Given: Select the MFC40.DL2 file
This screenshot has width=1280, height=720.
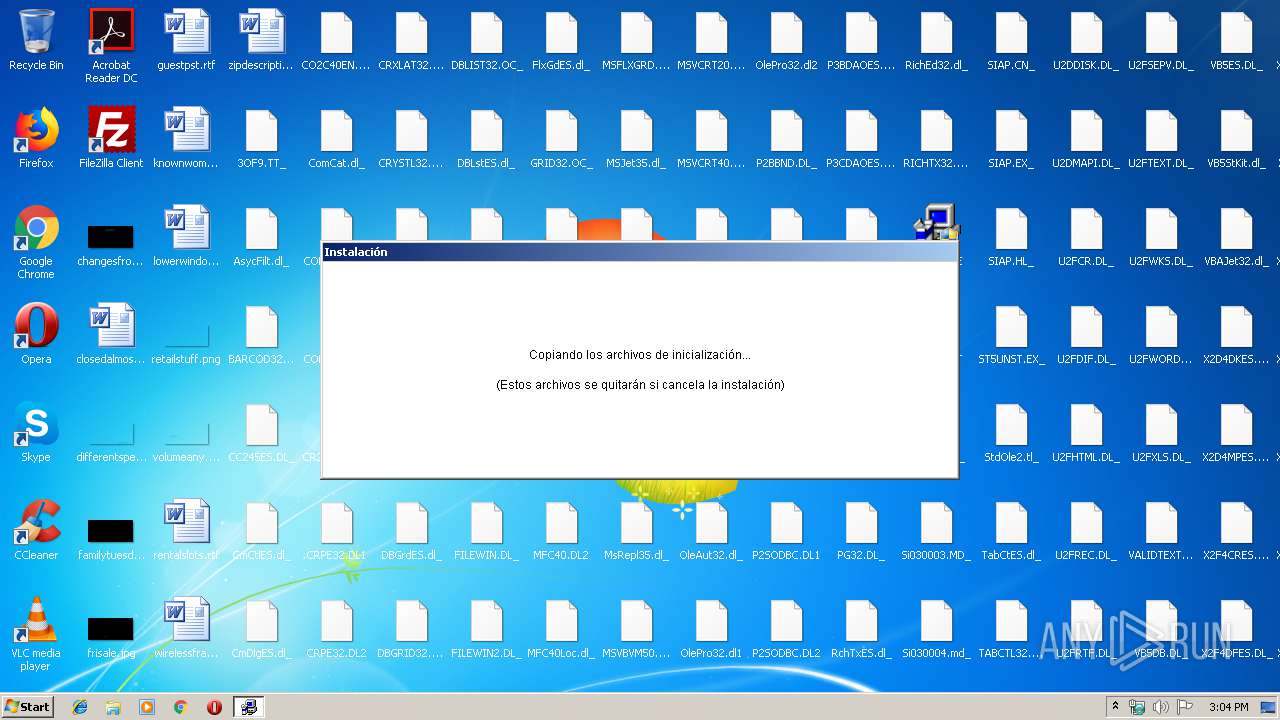Looking at the screenshot, I should [x=561, y=530].
